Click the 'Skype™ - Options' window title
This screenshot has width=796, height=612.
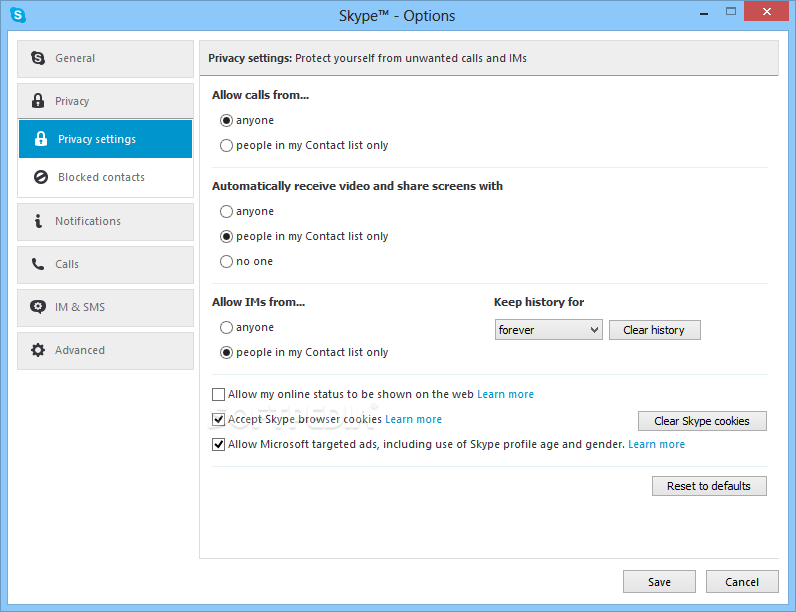[x=397, y=16]
